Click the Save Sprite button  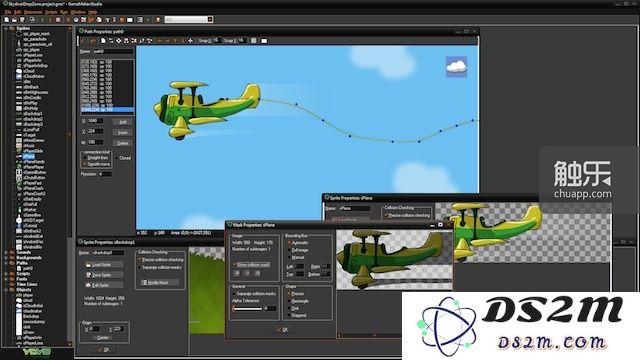(x=104, y=275)
